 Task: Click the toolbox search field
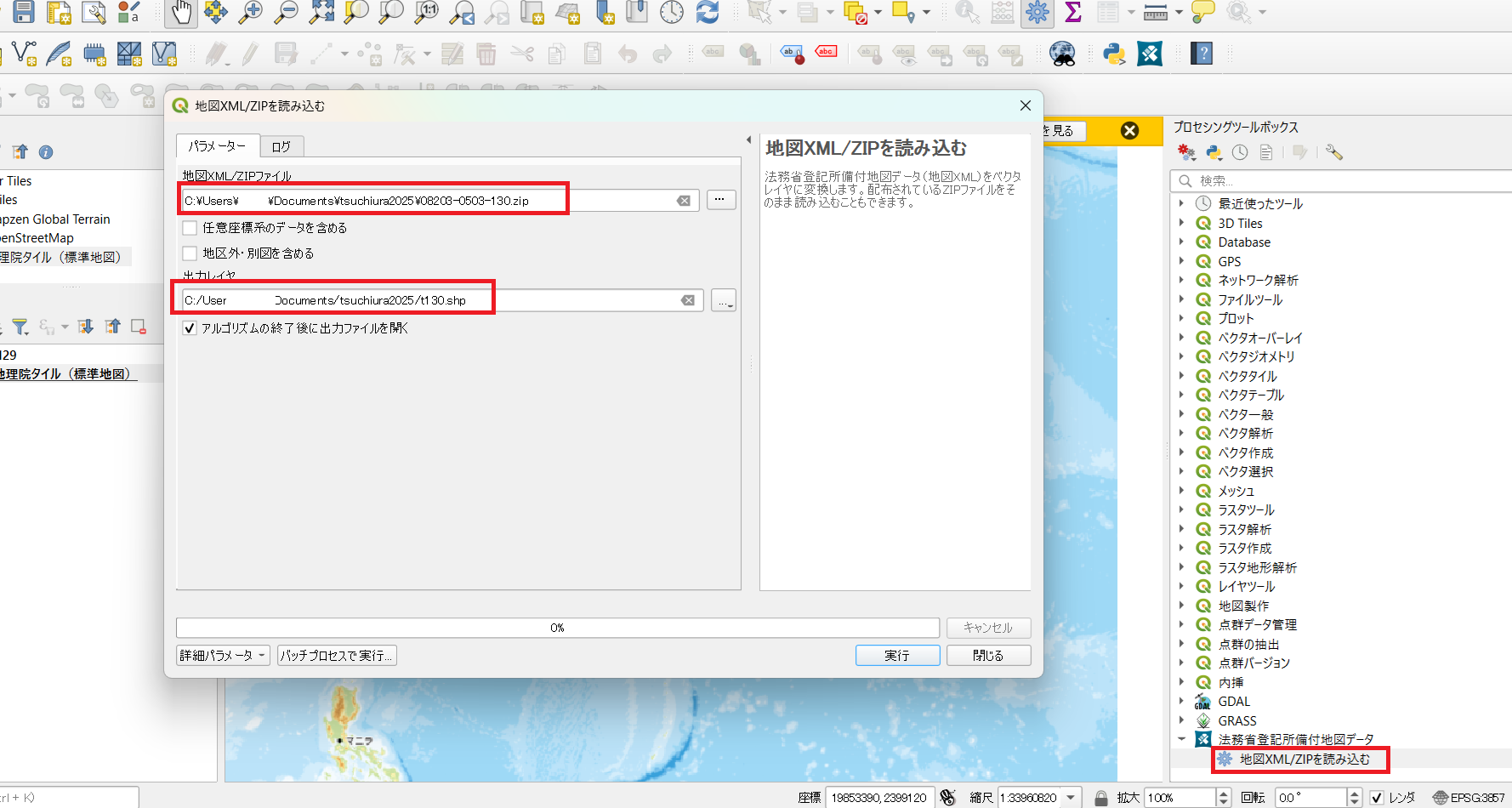point(1340,180)
